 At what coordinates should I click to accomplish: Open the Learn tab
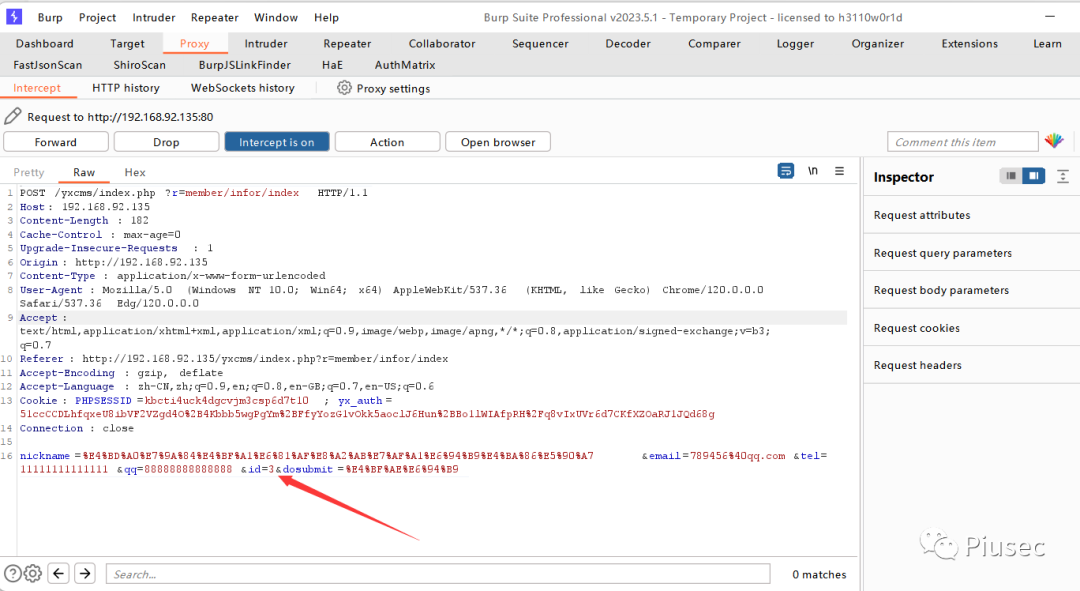tap(1047, 43)
